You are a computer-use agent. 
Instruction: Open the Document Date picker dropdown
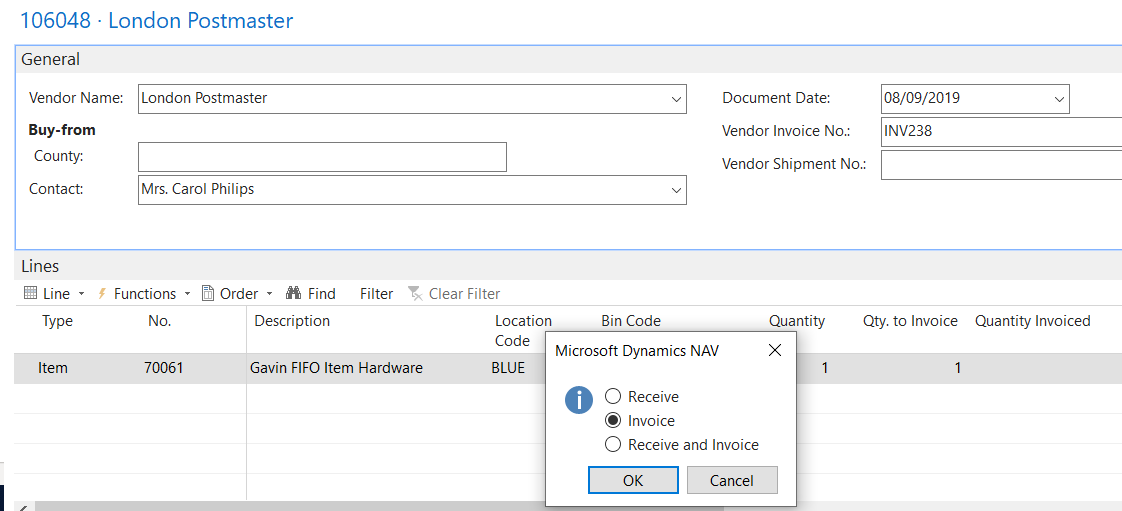pos(1059,99)
